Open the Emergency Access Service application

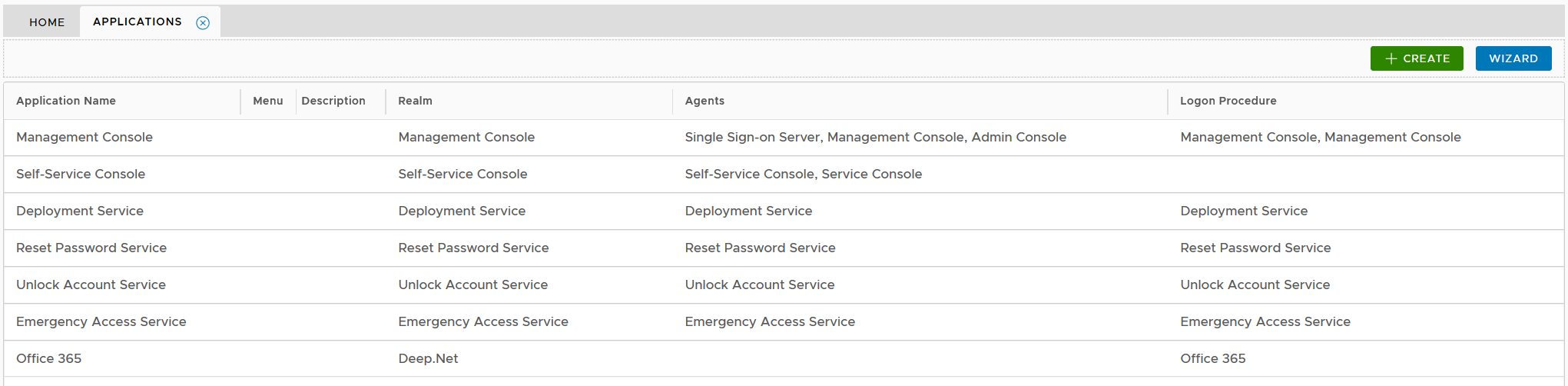tap(101, 321)
